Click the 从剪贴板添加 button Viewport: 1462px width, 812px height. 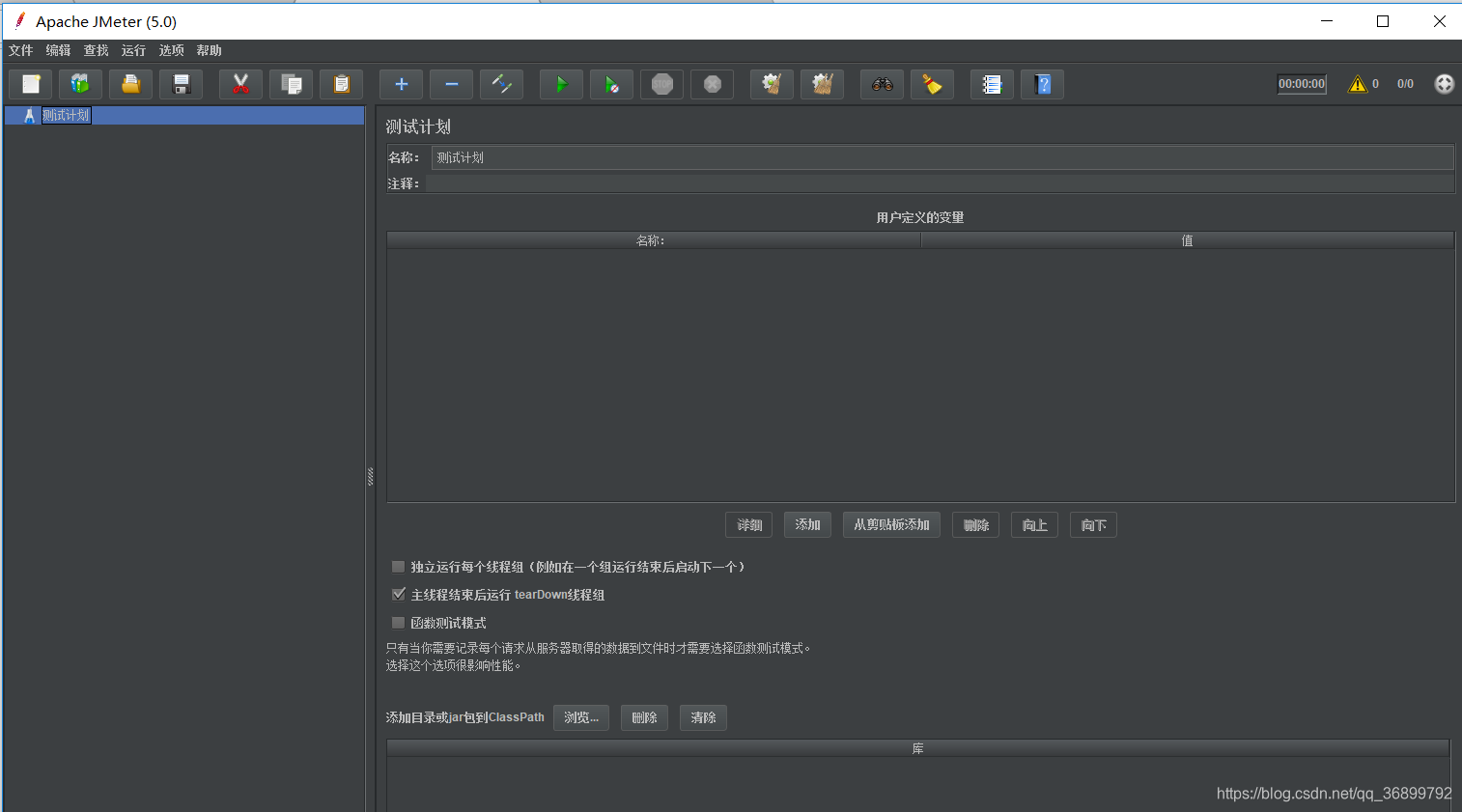(x=891, y=525)
